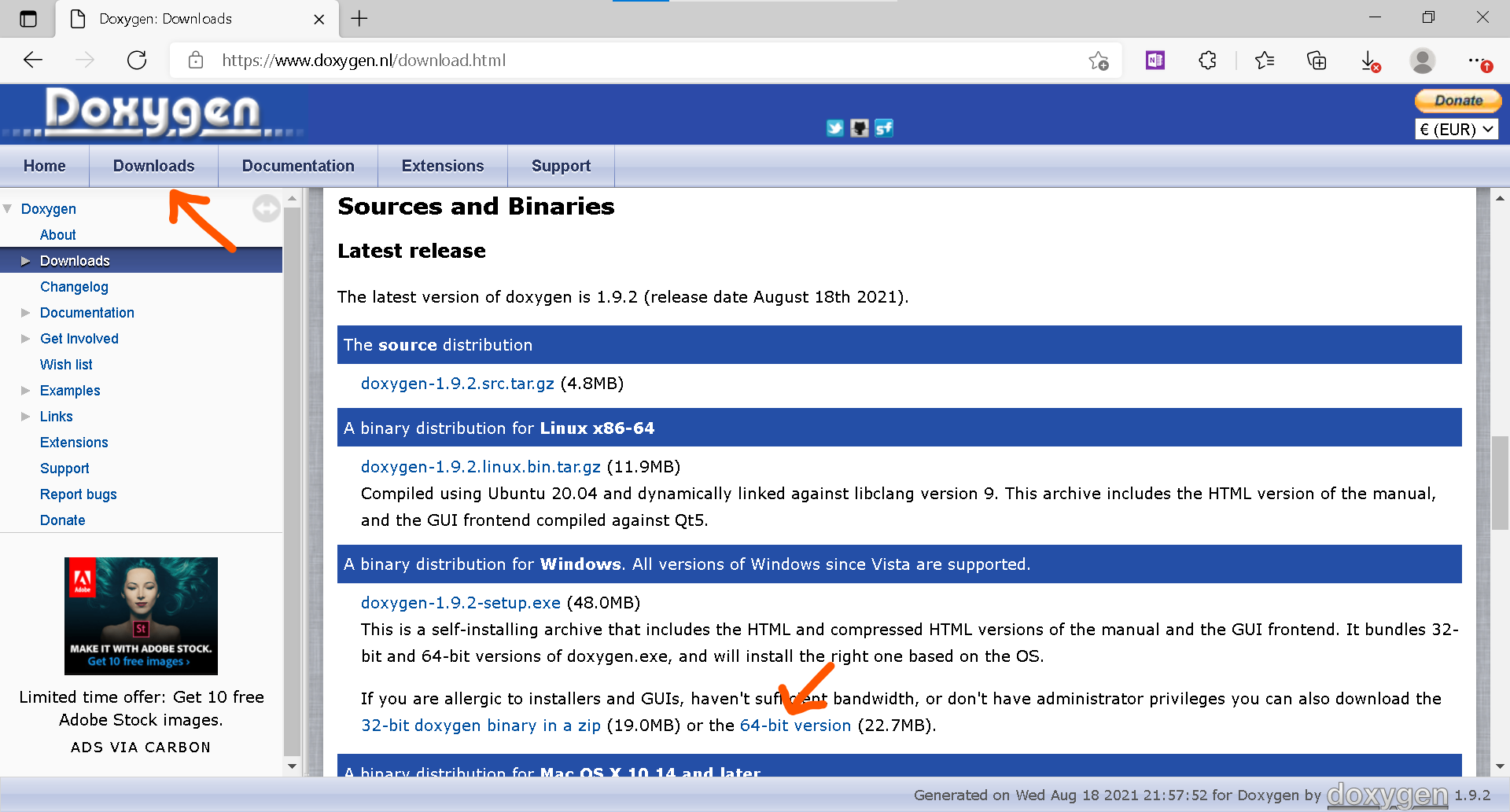Image resolution: width=1510 pixels, height=812 pixels.
Task: Click the Adobe Stock ad image
Action: (141, 616)
